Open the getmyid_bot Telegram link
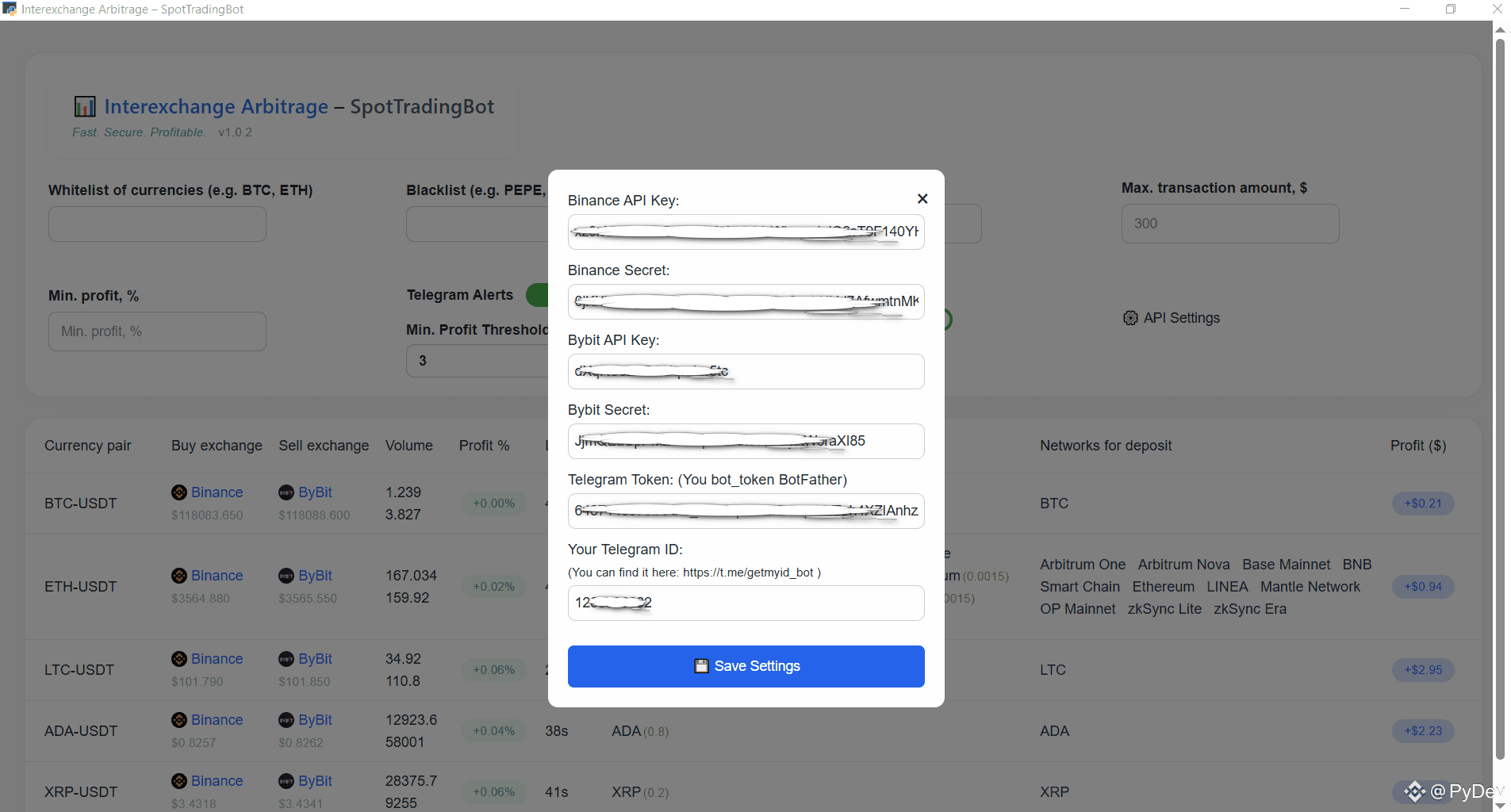Screen dimensions: 1511x812 (x=748, y=573)
